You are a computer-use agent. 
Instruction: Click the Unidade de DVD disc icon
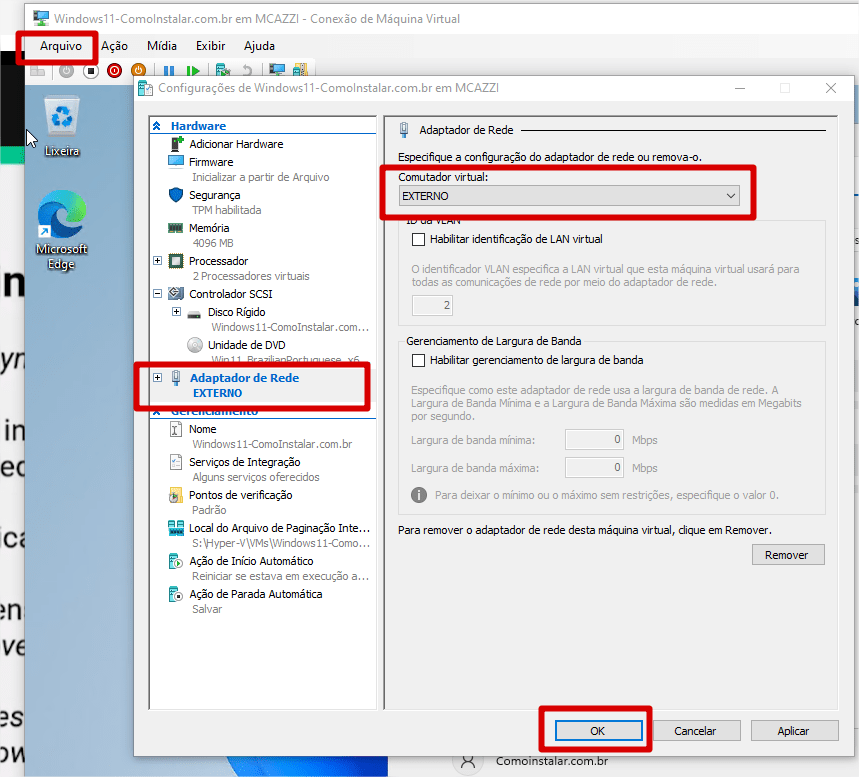(x=195, y=345)
